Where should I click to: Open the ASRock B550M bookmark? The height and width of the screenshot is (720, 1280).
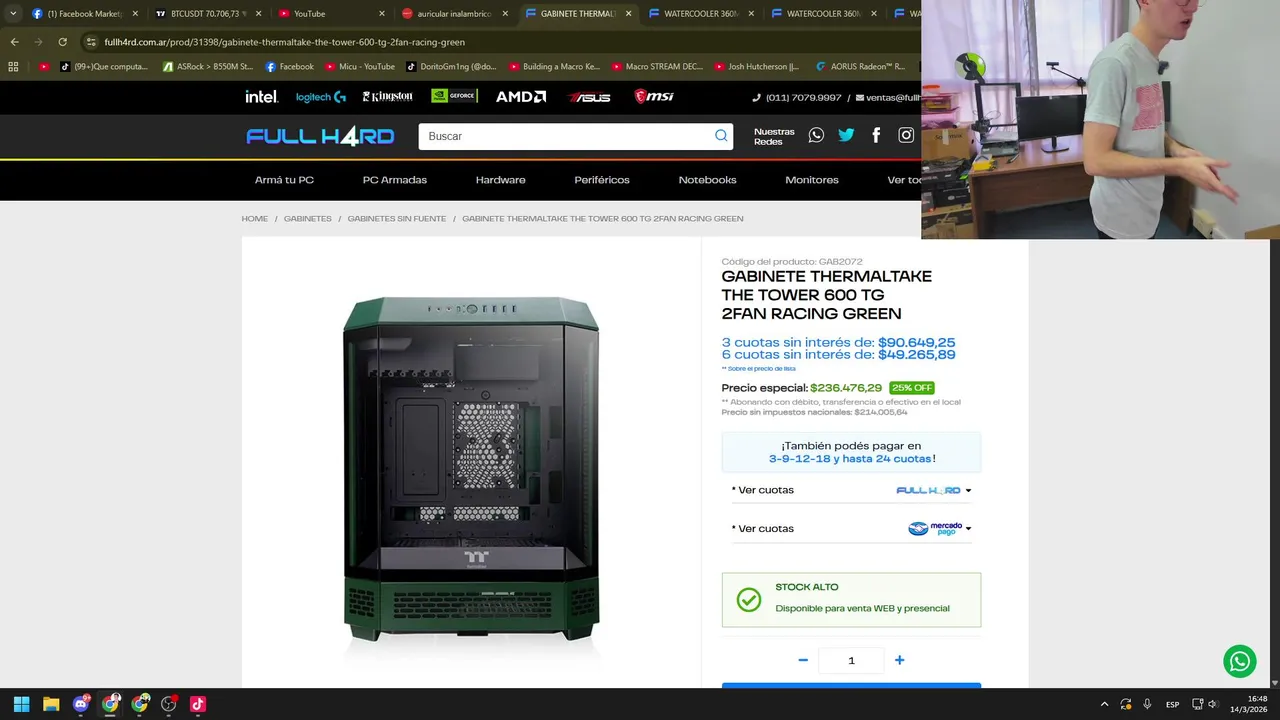pyautogui.click(x=208, y=67)
